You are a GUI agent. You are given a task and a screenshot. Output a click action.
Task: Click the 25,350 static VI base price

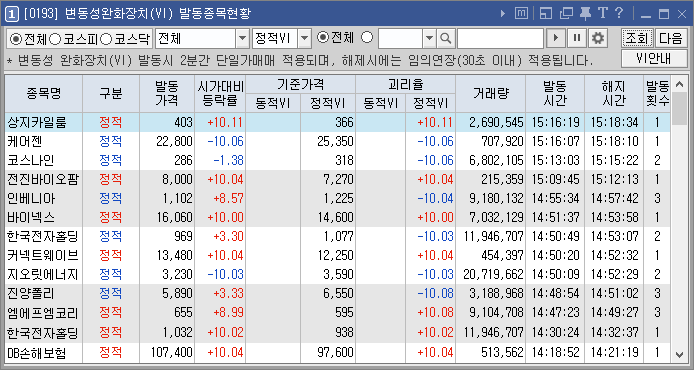point(335,142)
